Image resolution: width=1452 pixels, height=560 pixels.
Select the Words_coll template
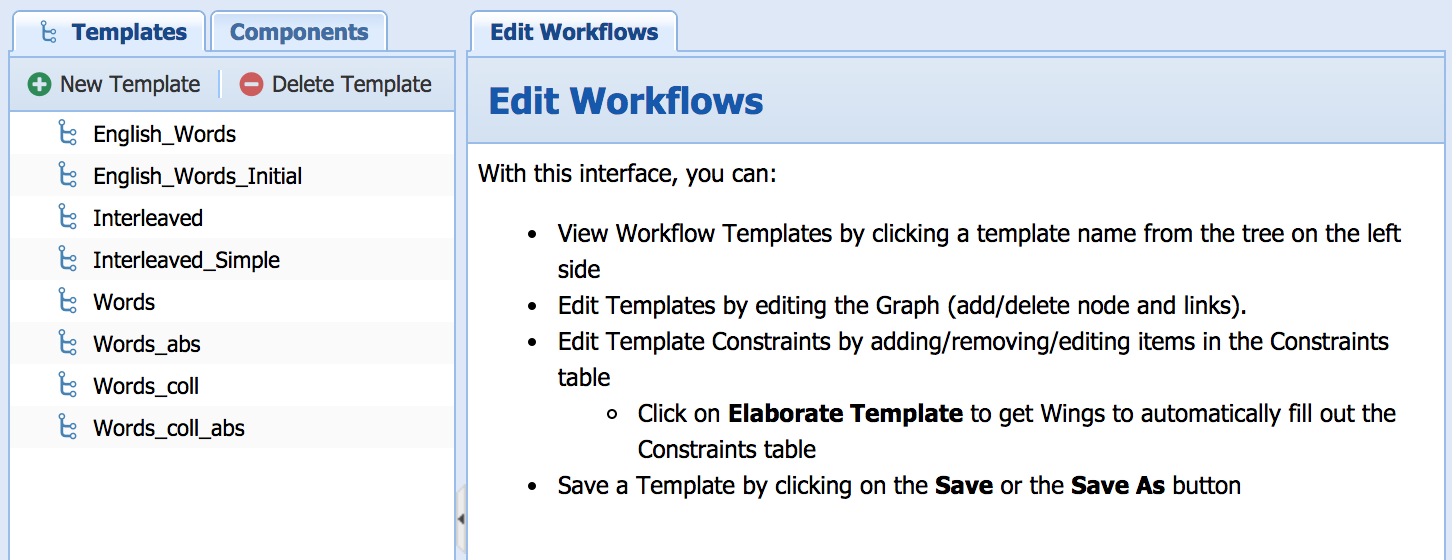pyautogui.click(x=146, y=386)
